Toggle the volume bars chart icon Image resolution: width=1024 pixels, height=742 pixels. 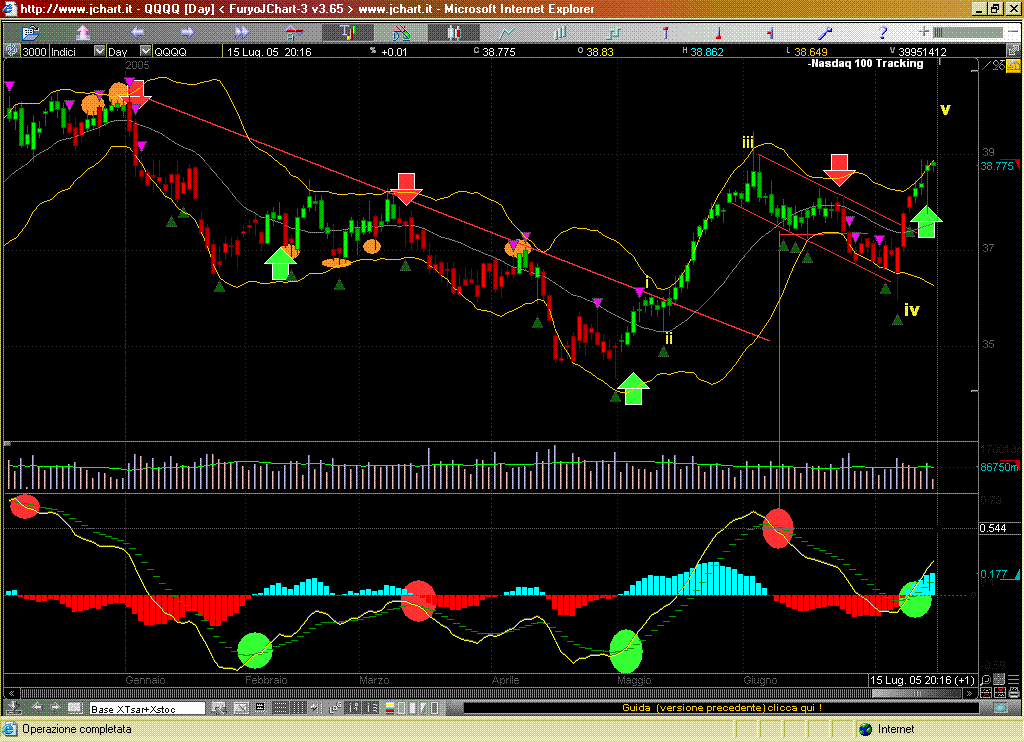[x=561, y=33]
